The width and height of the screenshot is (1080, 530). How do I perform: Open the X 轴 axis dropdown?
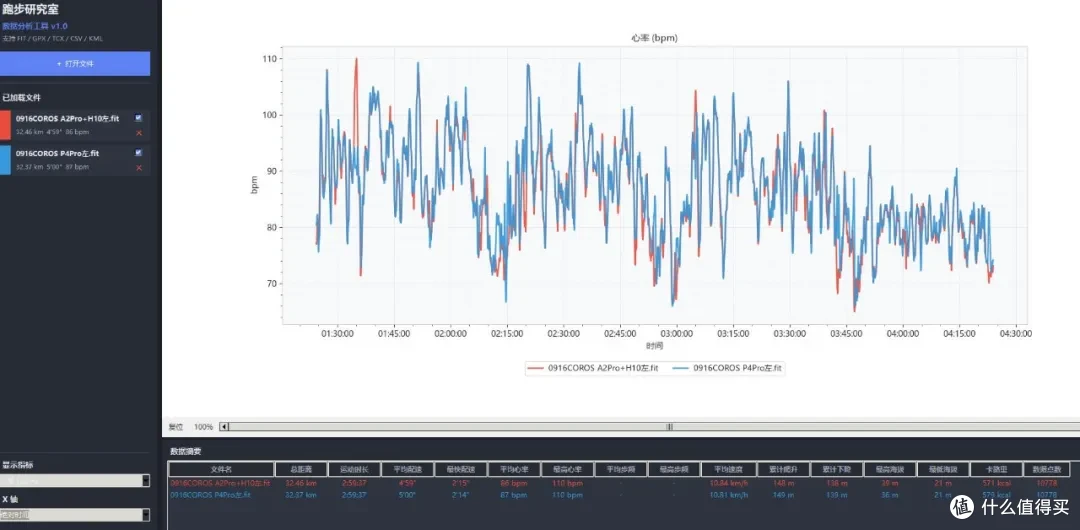[x=75, y=515]
